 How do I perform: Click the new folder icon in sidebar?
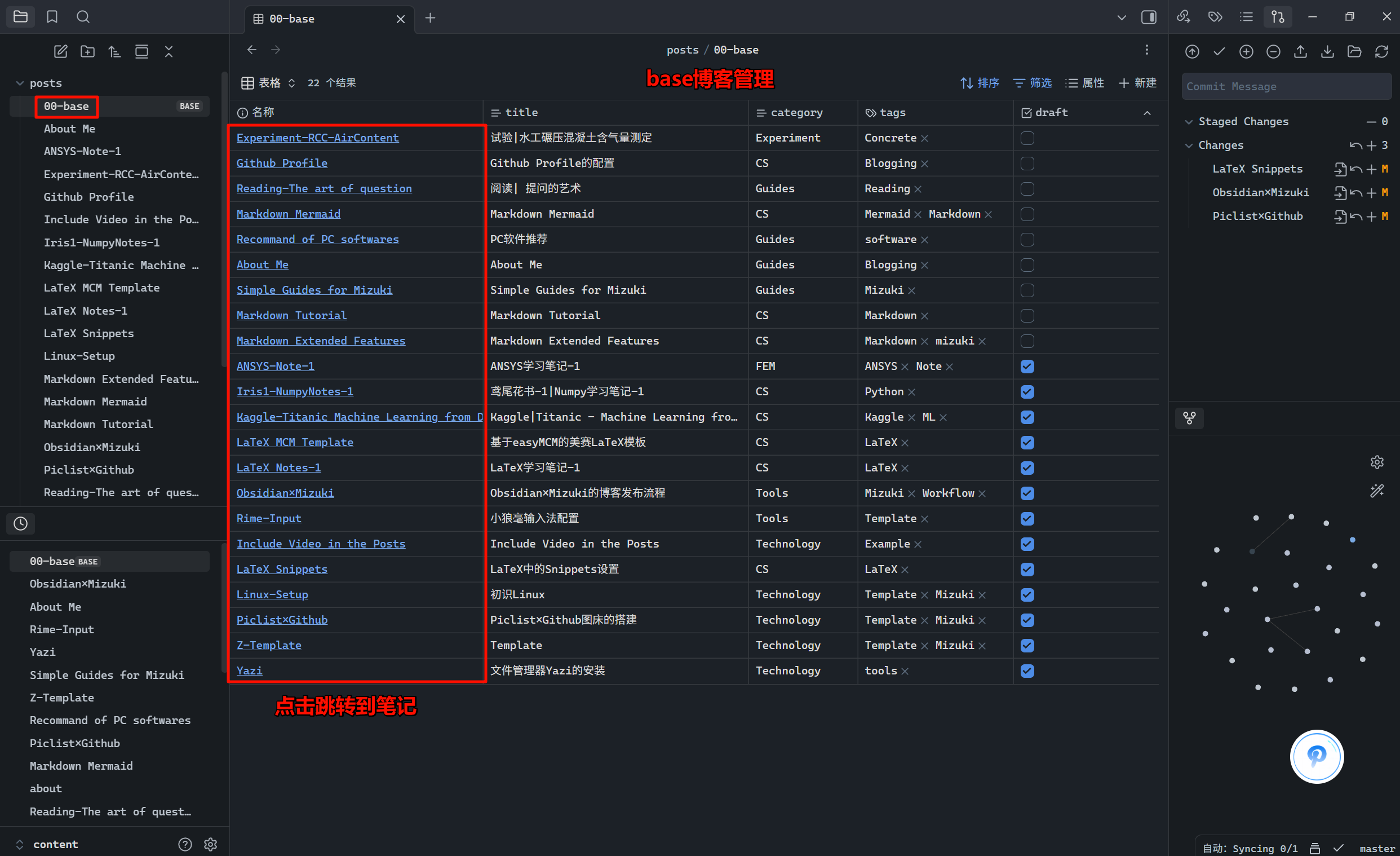point(87,52)
